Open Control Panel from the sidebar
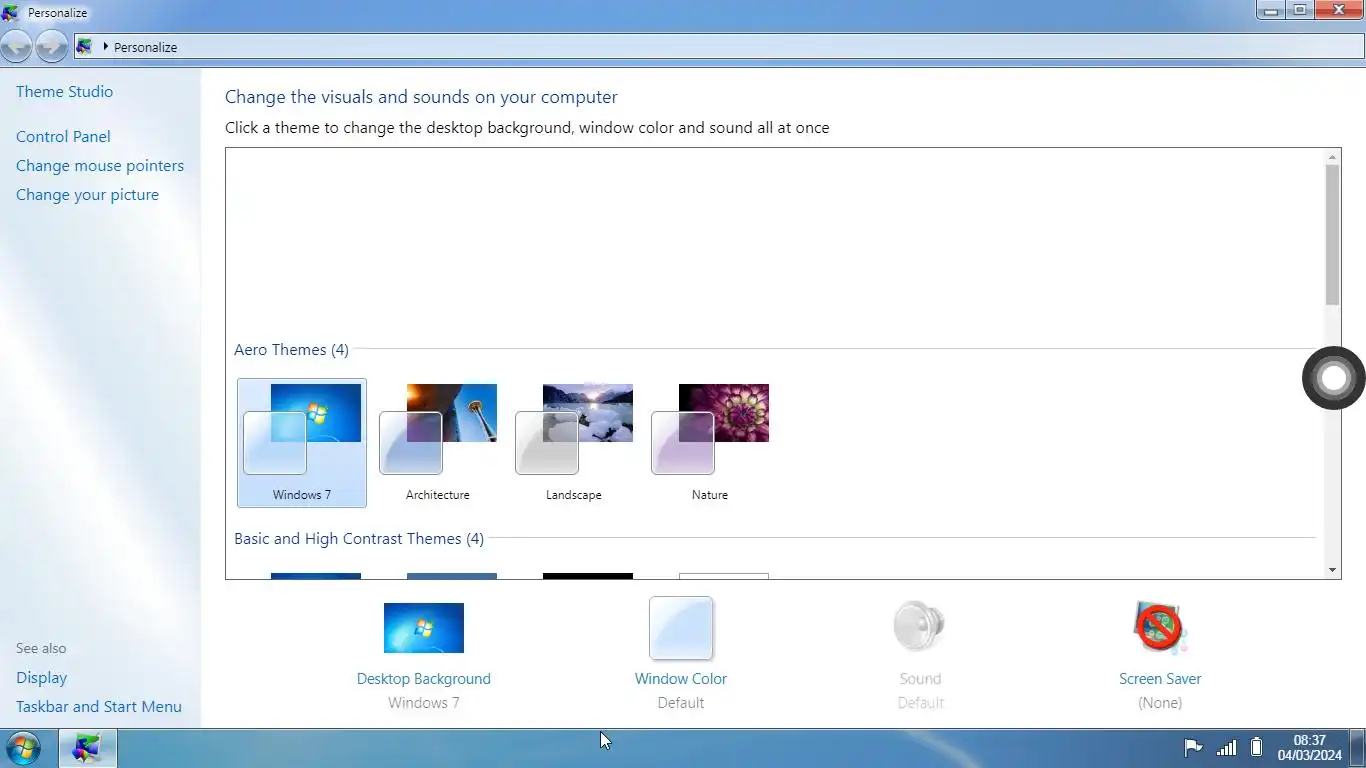 coord(63,136)
